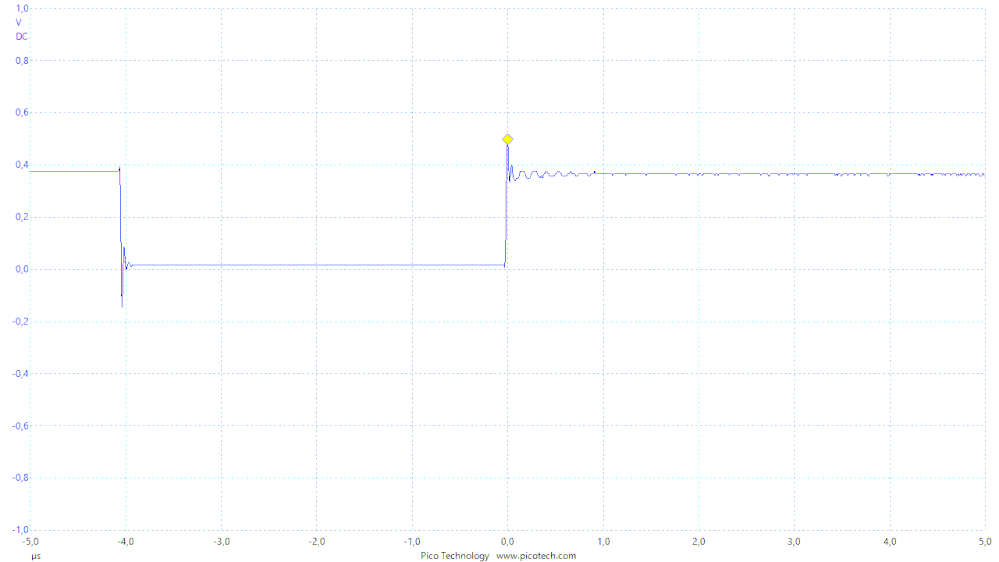Click the 1,0 voltage axis label
This screenshot has width=999, height=562.
click(22, 8)
